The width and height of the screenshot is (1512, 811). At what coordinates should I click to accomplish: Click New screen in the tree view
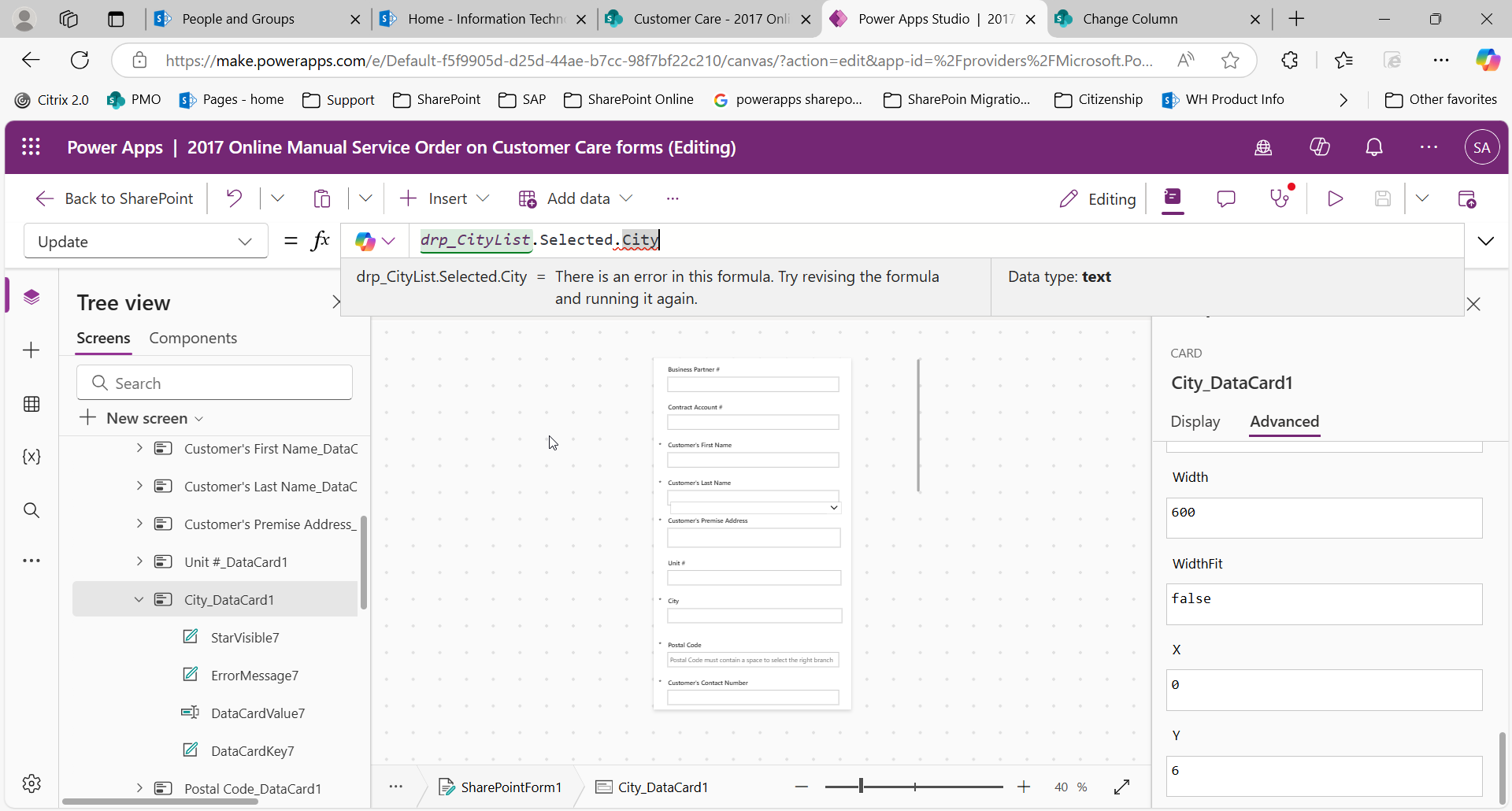tap(142, 418)
